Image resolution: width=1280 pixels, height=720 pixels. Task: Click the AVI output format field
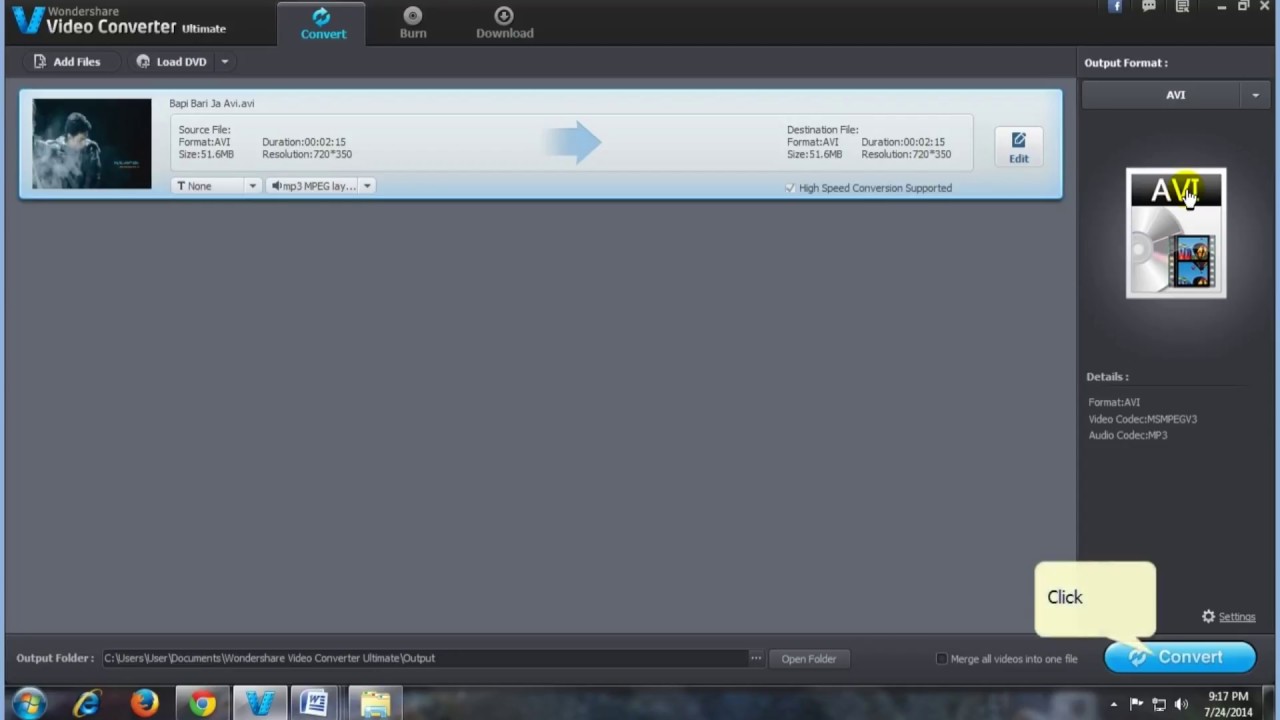click(x=1163, y=95)
